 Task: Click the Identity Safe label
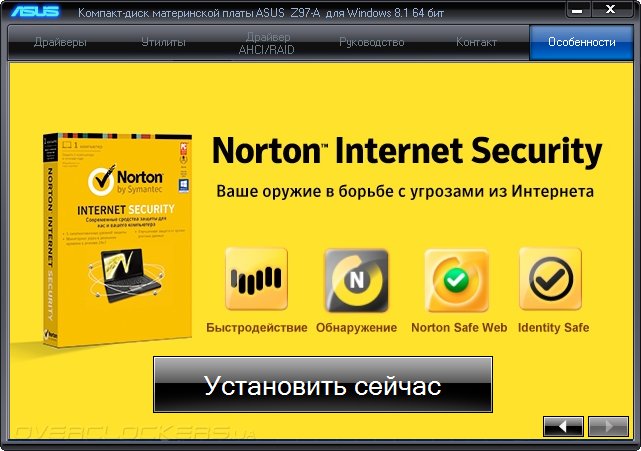pyautogui.click(x=554, y=328)
